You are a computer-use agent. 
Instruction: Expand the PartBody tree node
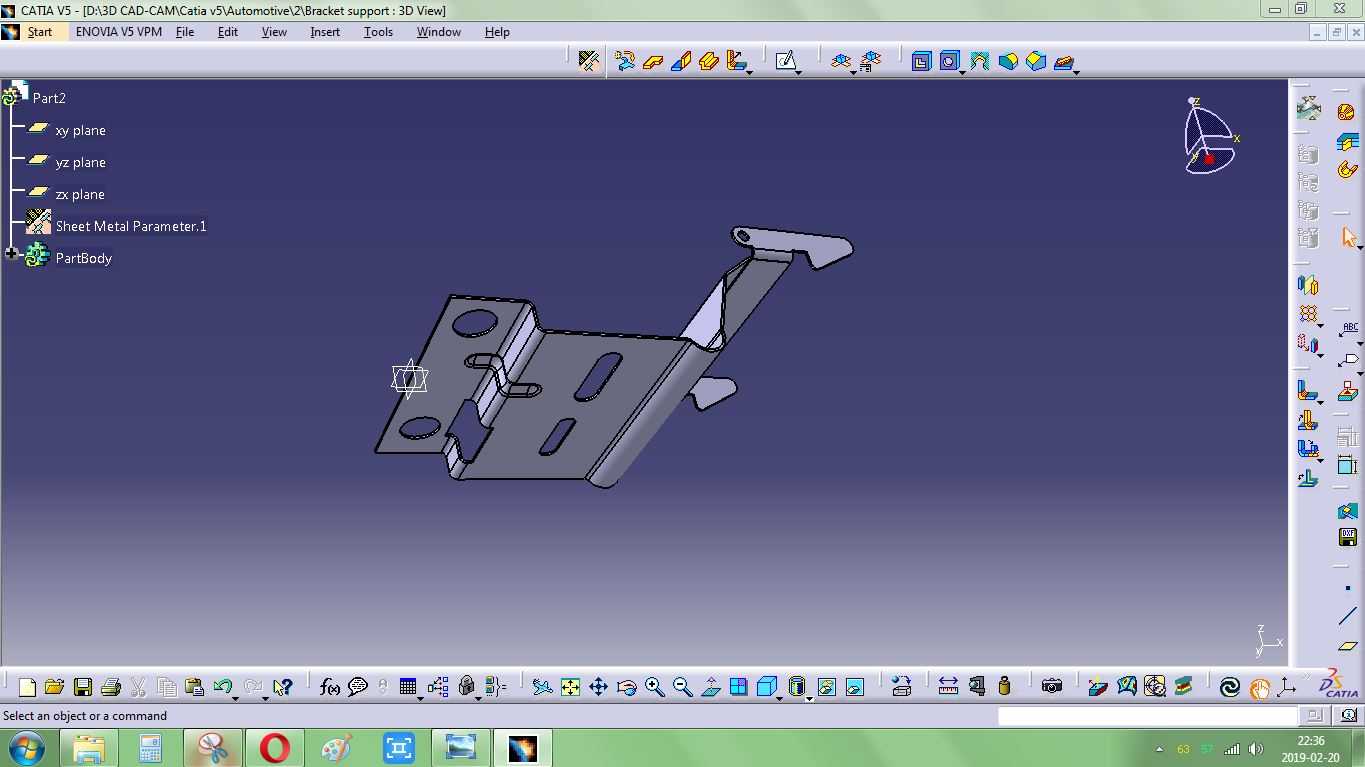(12, 255)
